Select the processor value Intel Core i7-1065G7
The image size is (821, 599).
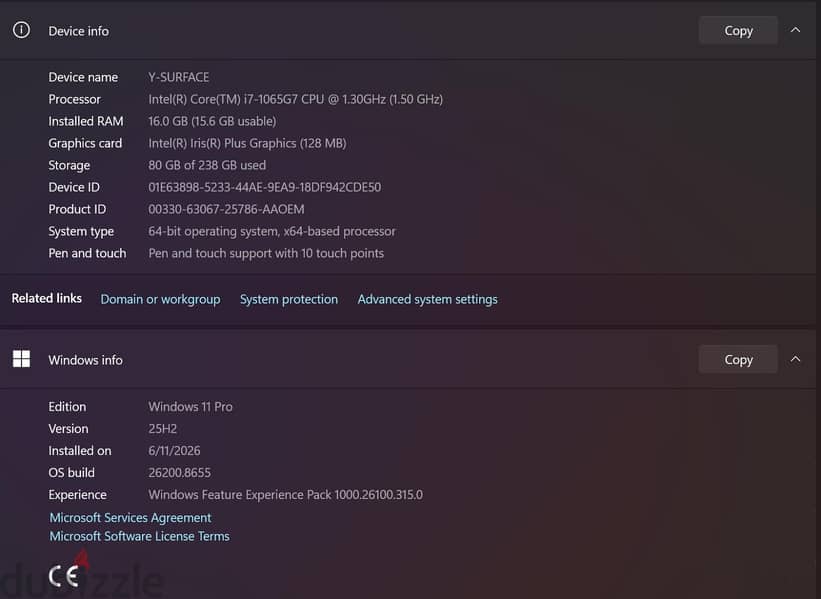click(x=295, y=99)
